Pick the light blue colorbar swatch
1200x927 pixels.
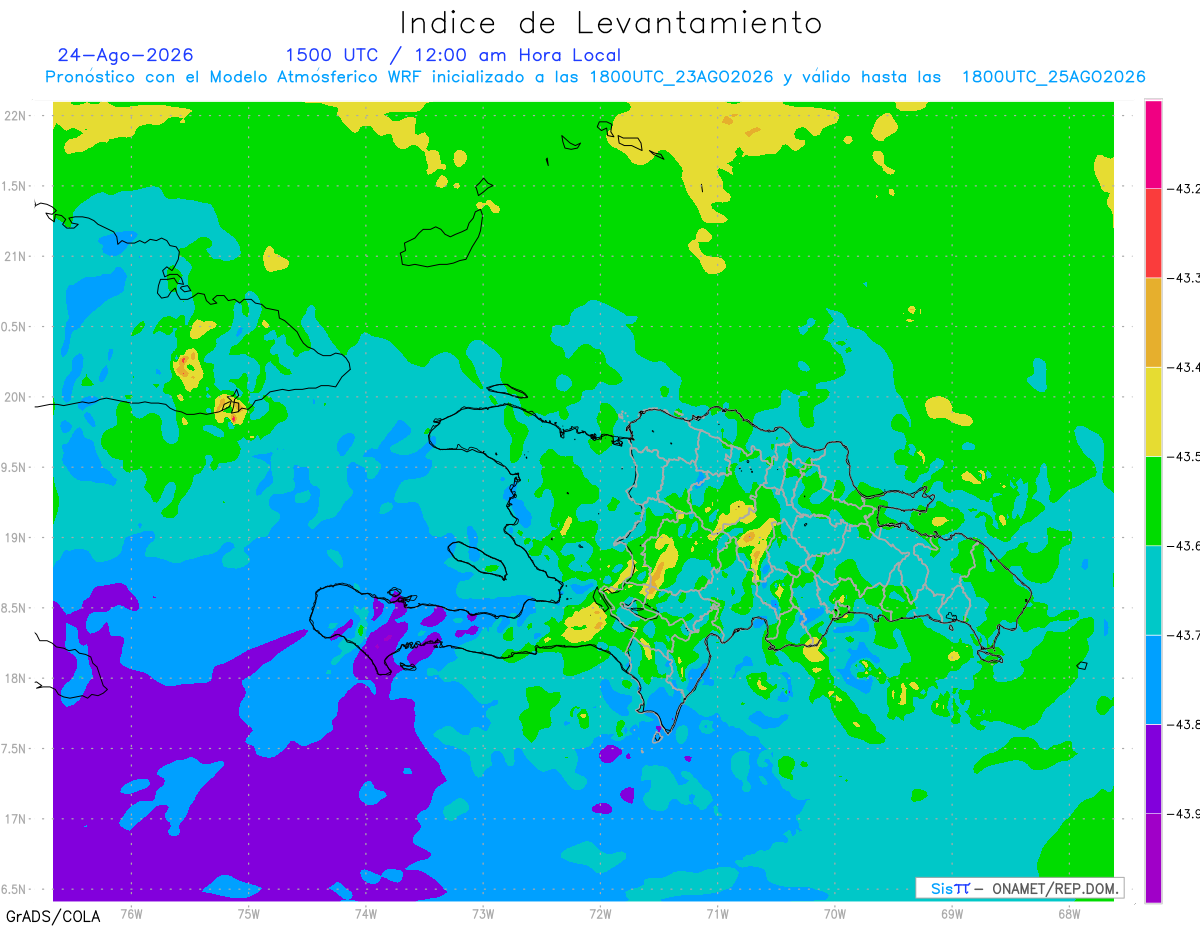click(x=1153, y=679)
